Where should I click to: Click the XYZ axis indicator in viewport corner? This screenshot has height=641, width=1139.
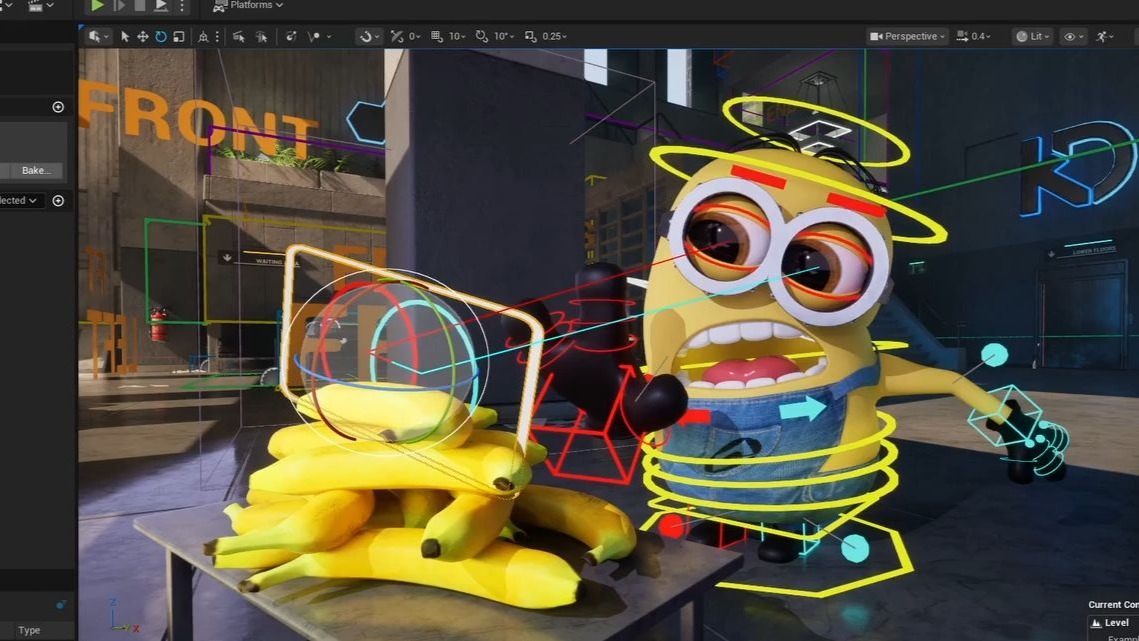click(x=122, y=616)
